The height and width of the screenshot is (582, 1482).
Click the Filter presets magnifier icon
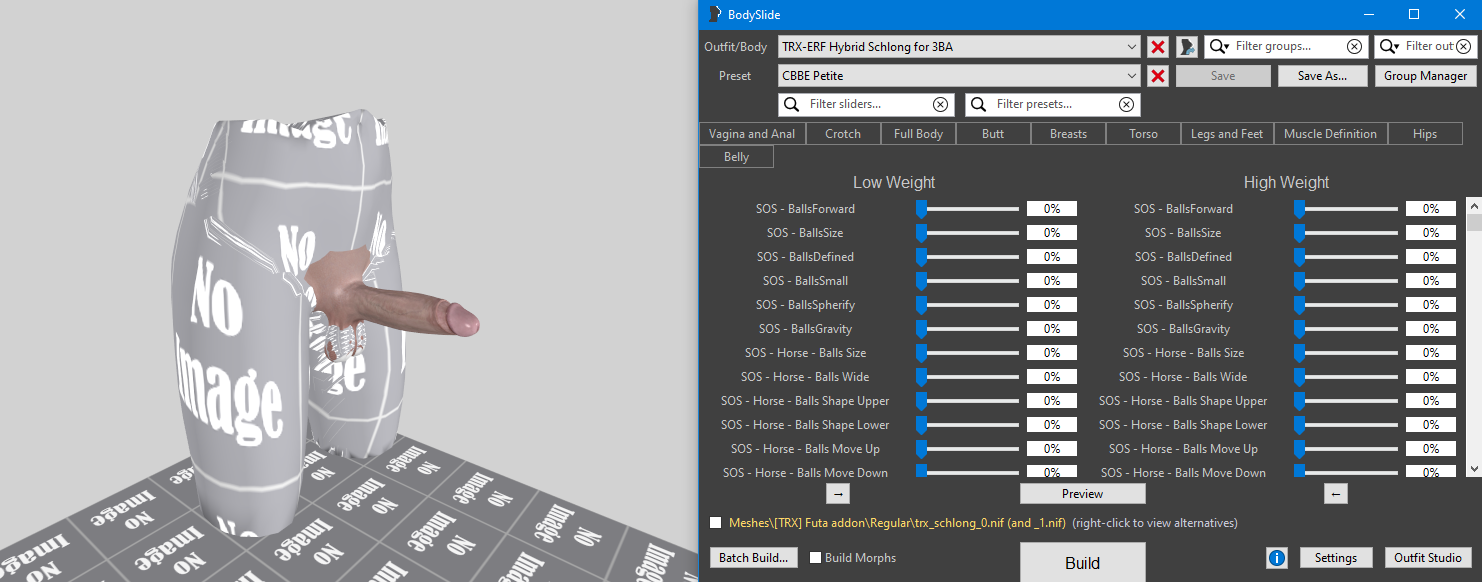pos(978,104)
